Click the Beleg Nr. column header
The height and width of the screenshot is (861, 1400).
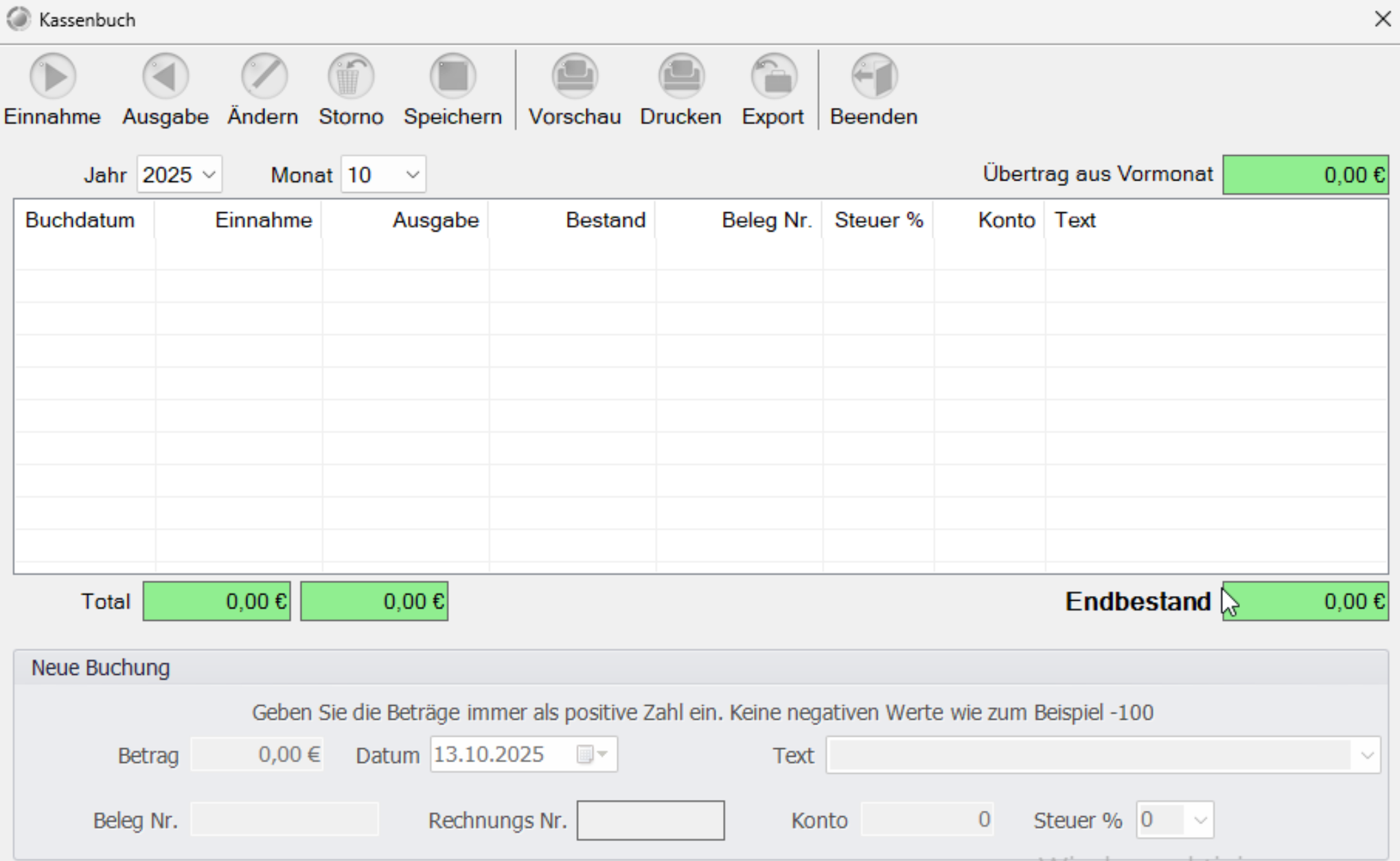pyautogui.click(x=739, y=220)
